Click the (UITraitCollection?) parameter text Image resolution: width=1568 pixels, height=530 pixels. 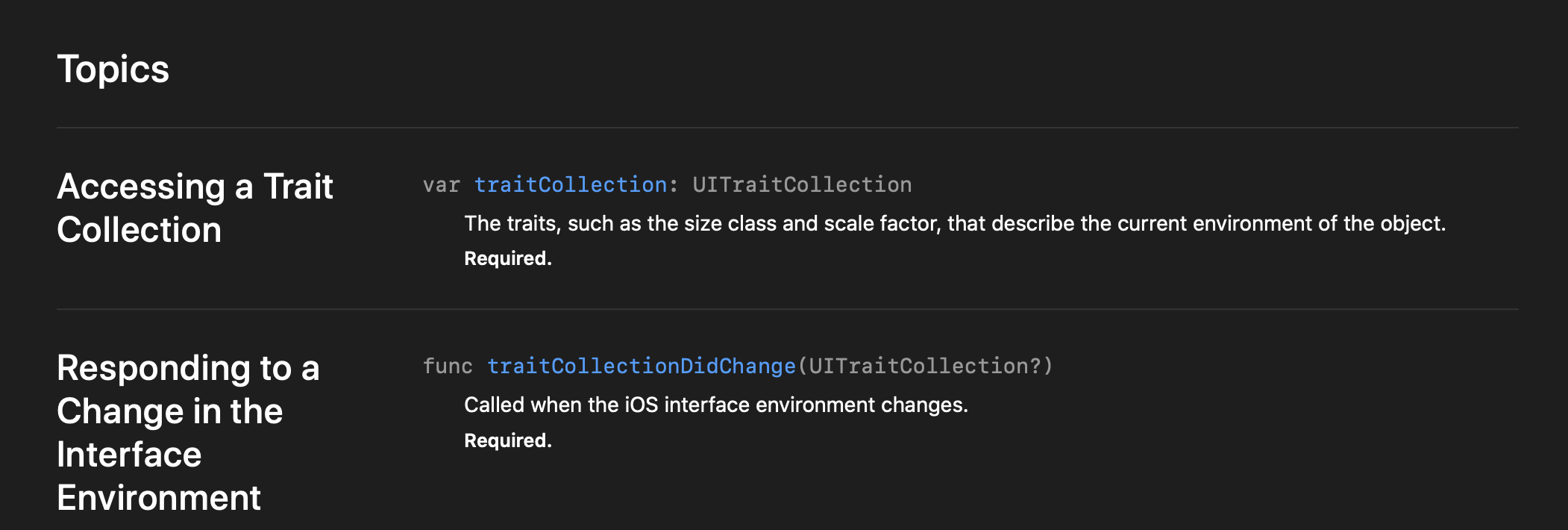point(925,366)
